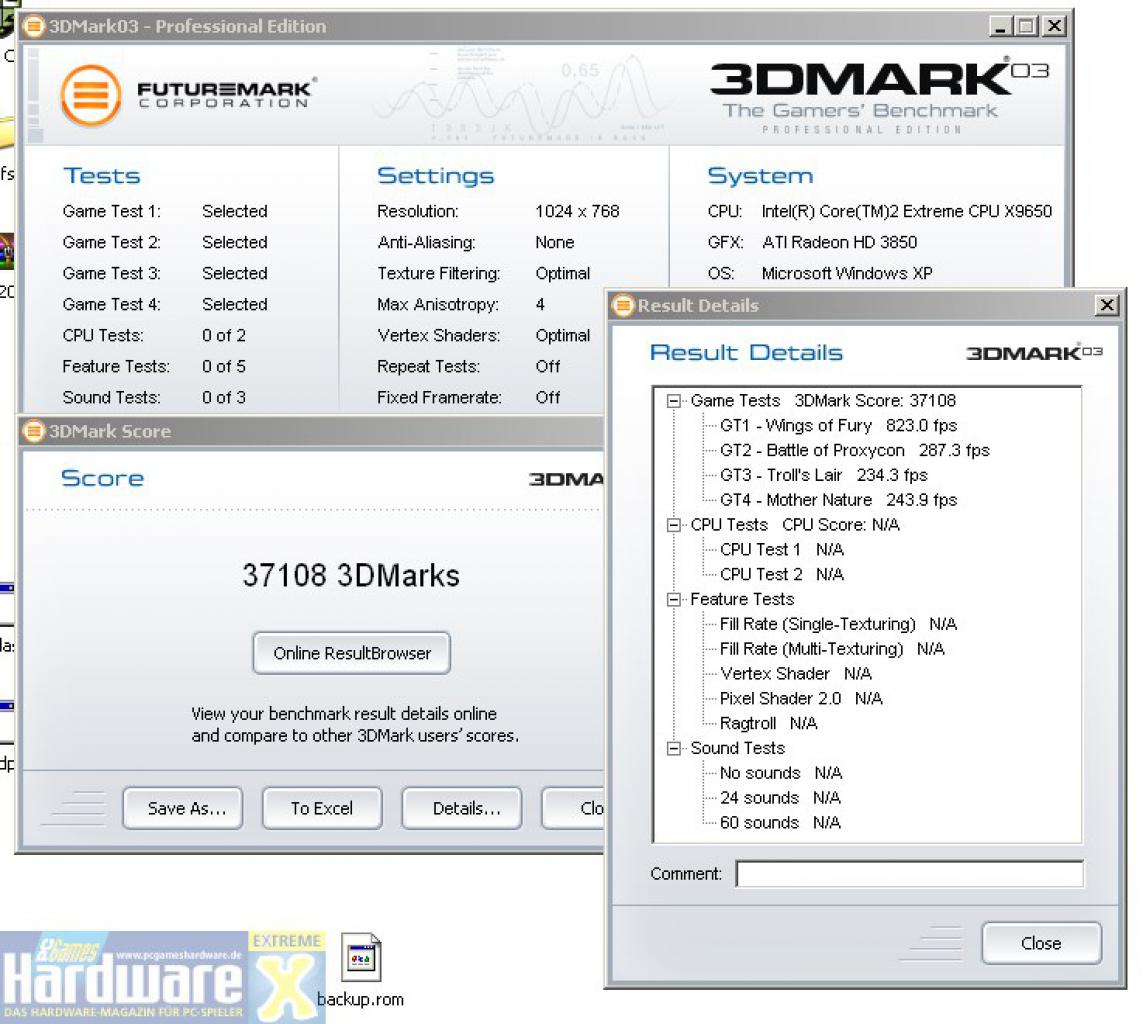Select Fill Rate (Single-Texturing) row
Image resolution: width=1143 pixels, height=1024 pixels.
pos(838,624)
